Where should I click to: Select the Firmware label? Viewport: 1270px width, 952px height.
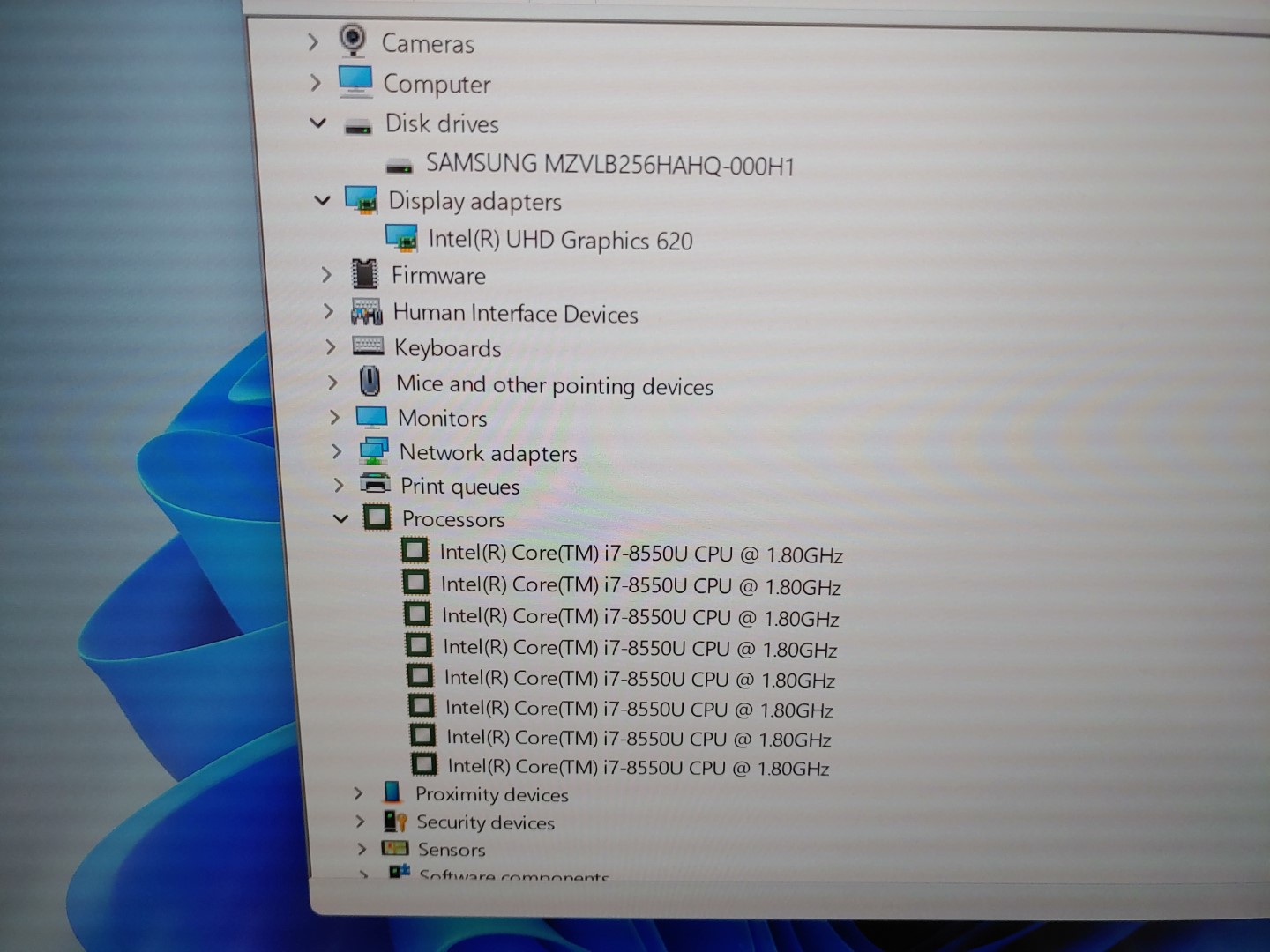[x=438, y=275]
